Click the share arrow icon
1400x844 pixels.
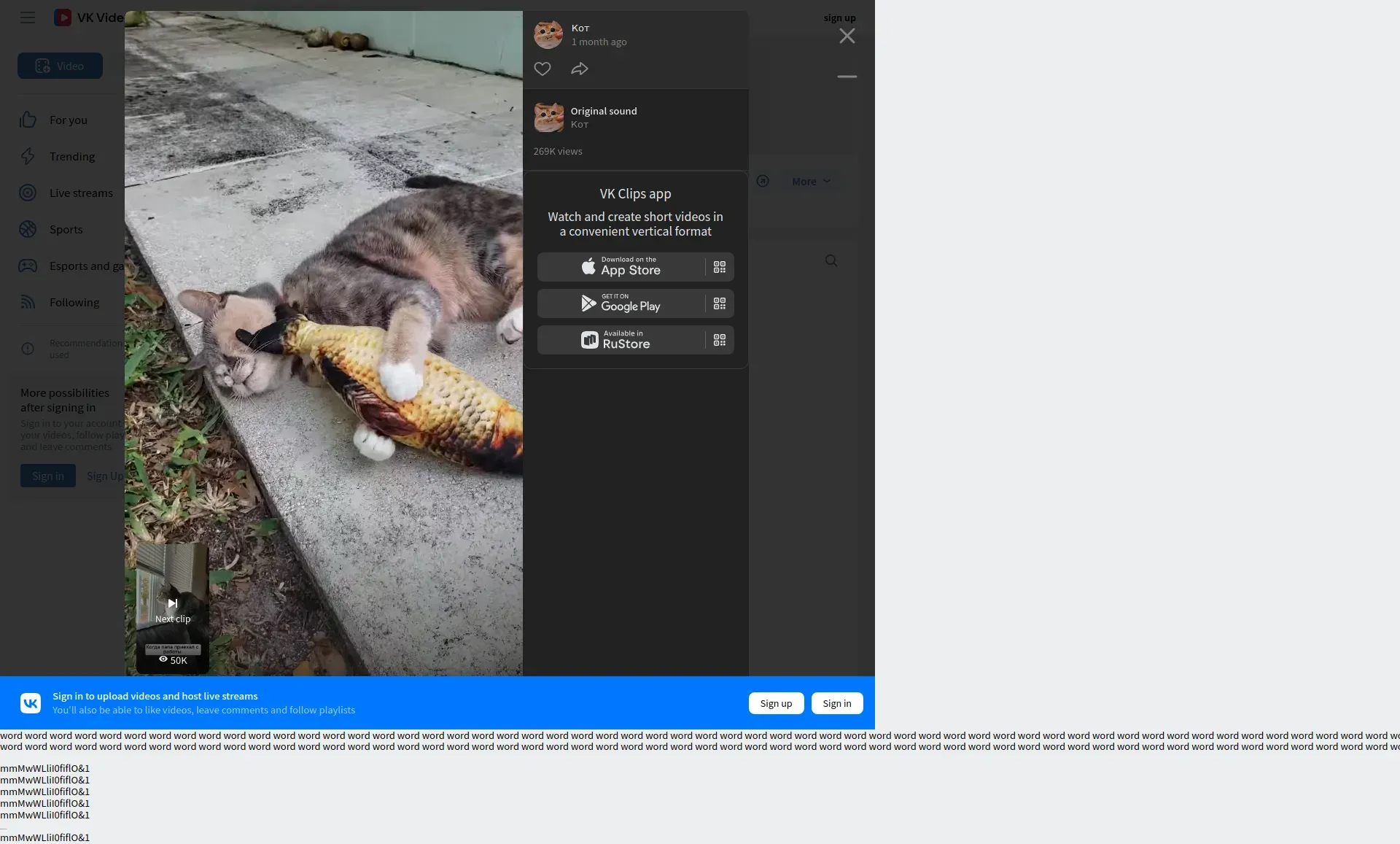point(580,69)
